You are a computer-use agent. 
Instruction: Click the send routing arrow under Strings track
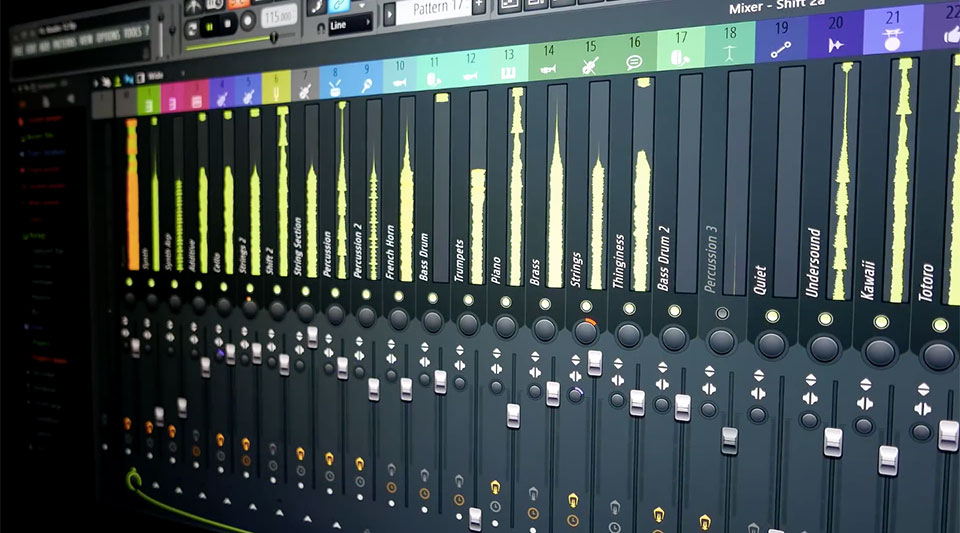pos(572,501)
